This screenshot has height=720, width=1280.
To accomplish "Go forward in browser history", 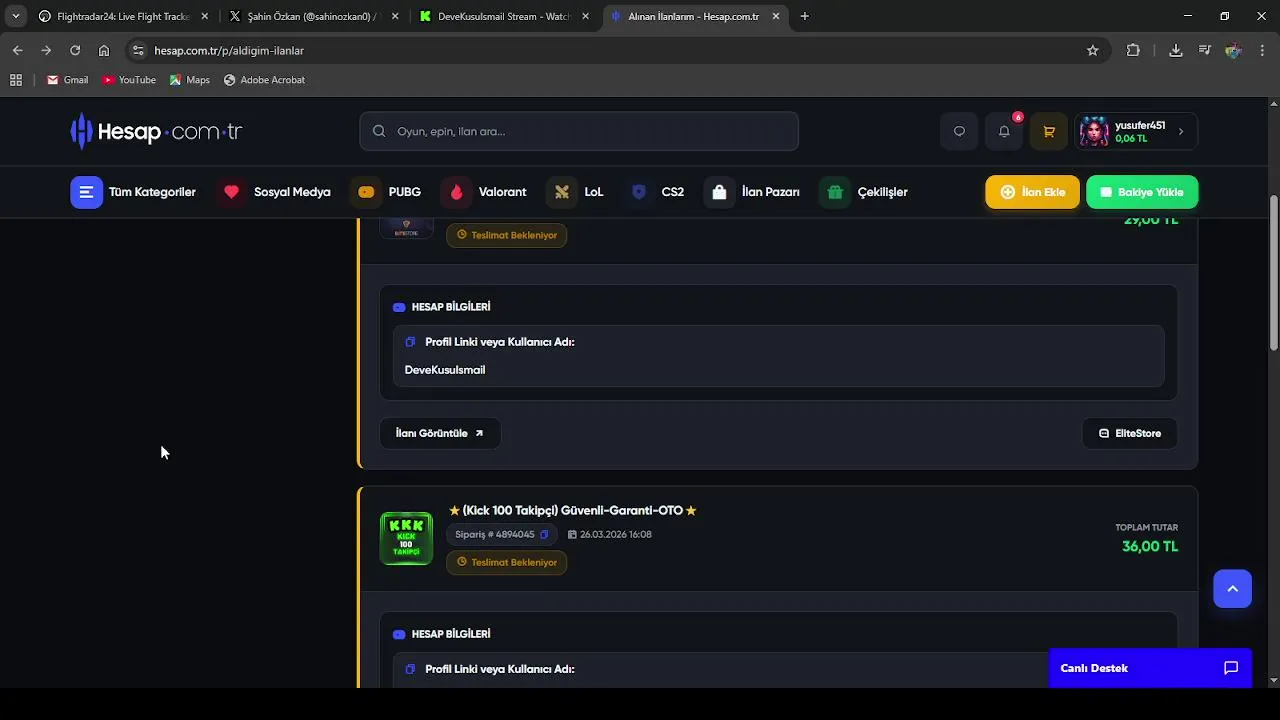I will tap(46, 50).
